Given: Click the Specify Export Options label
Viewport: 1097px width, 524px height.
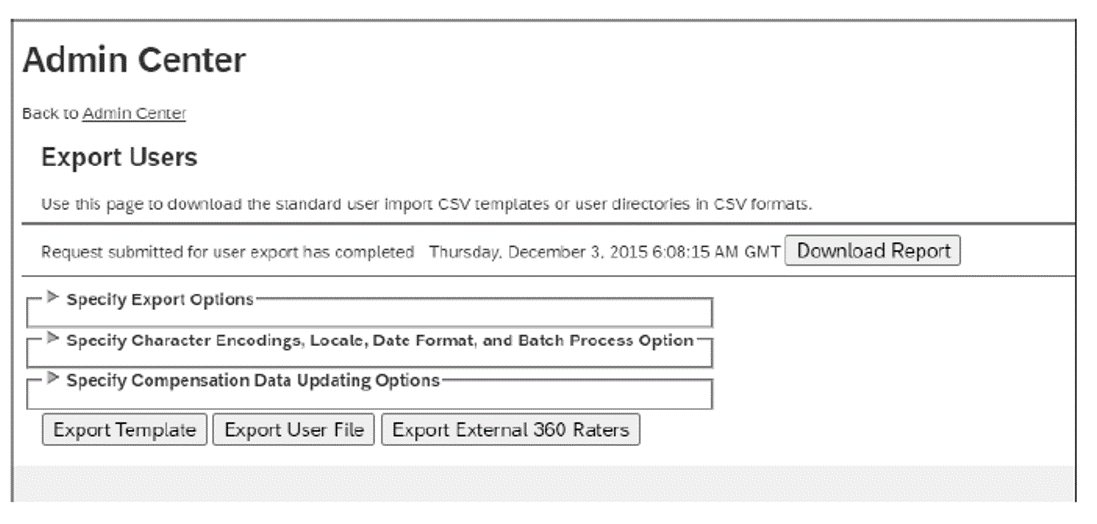Looking at the screenshot, I should (x=160, y=299).
